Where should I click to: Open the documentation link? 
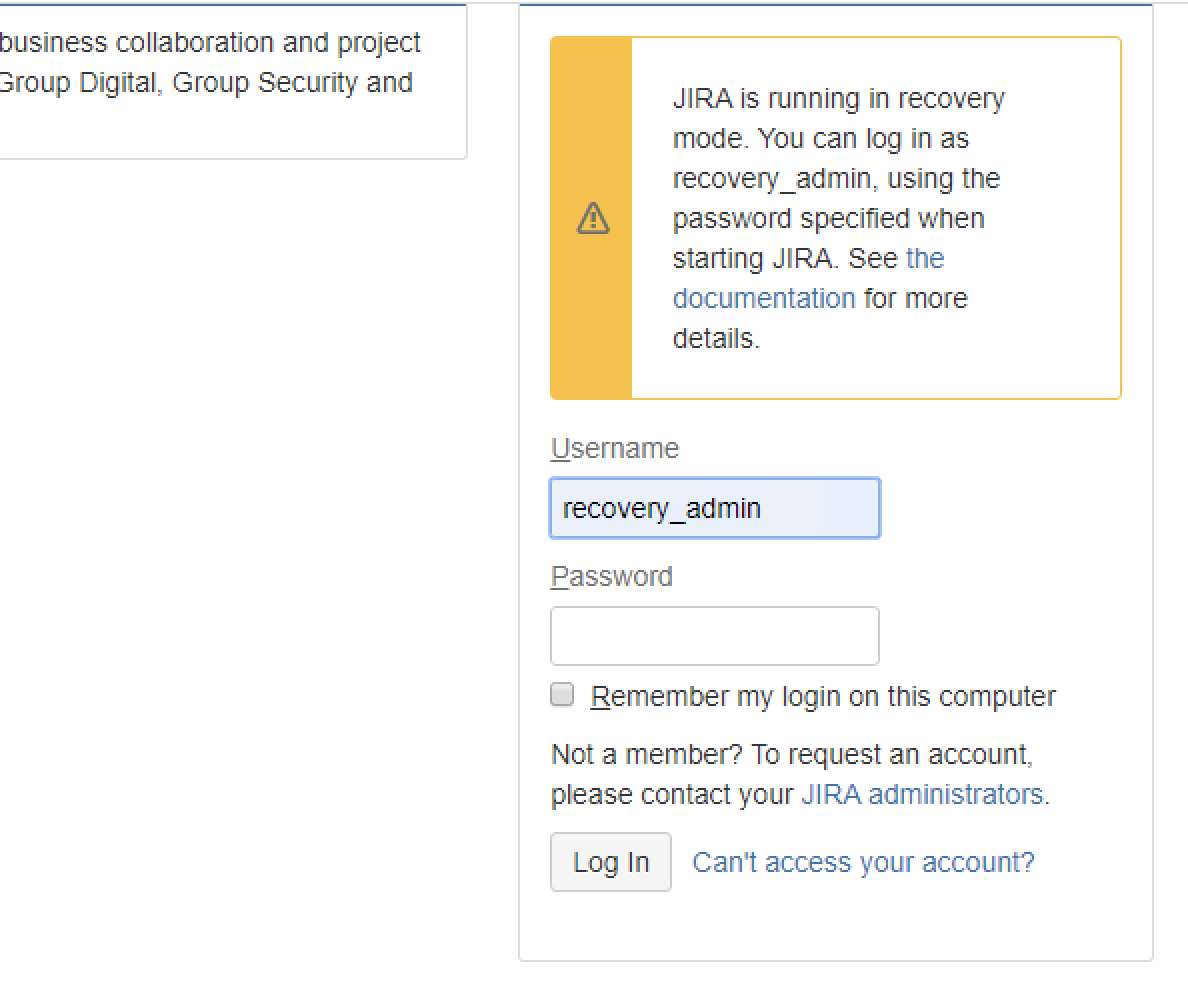point(763,298)
